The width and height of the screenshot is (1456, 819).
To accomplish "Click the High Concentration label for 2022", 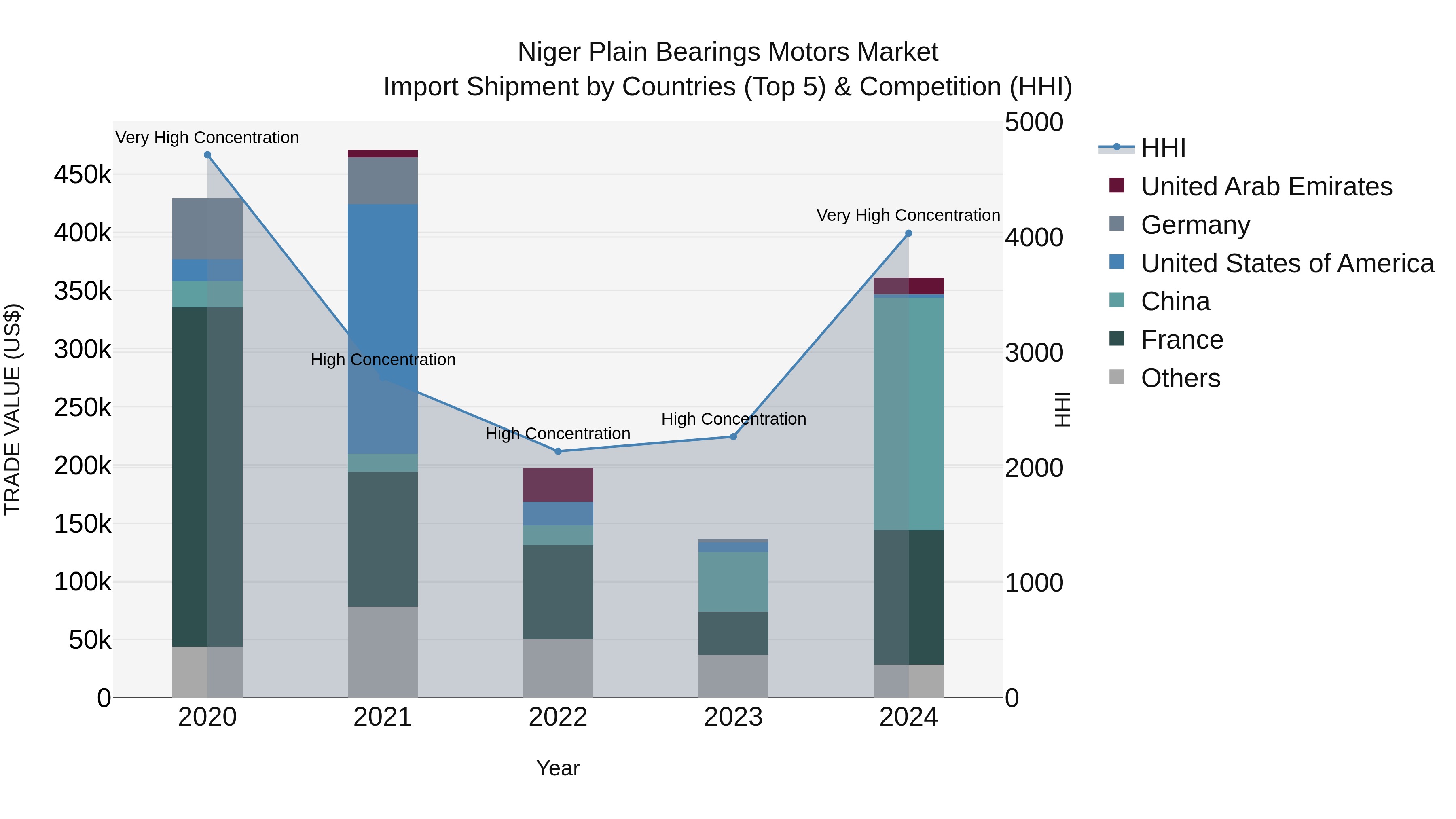I will point(558,434).
